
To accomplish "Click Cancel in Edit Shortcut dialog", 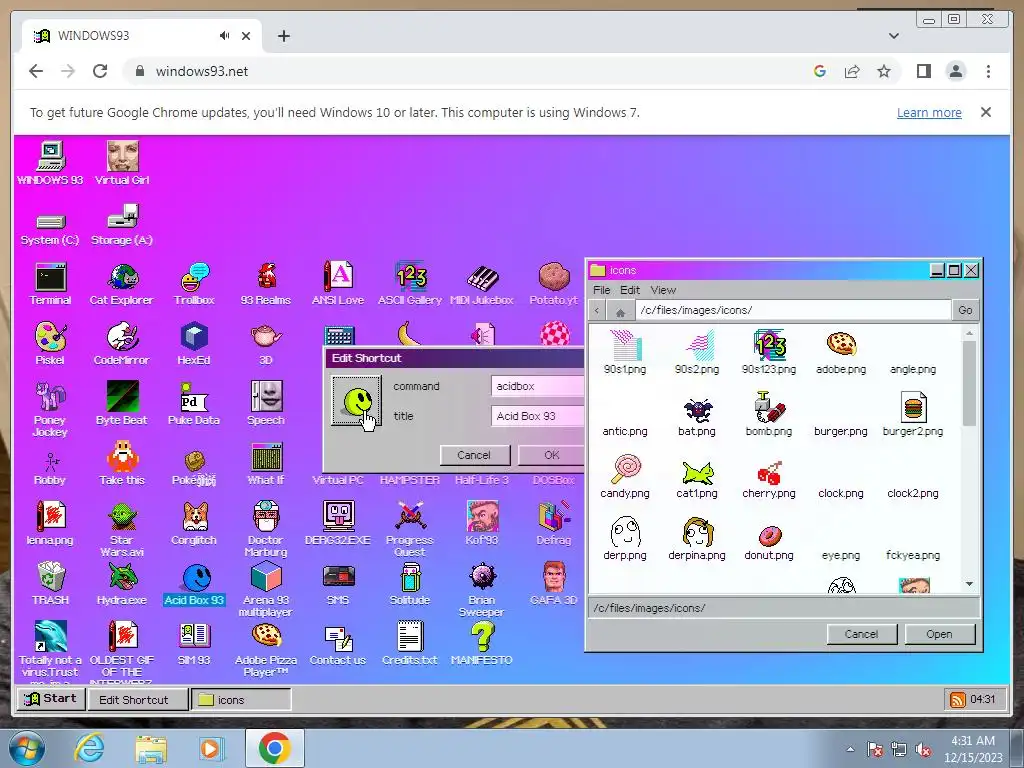I will click(x=474, y=455).
